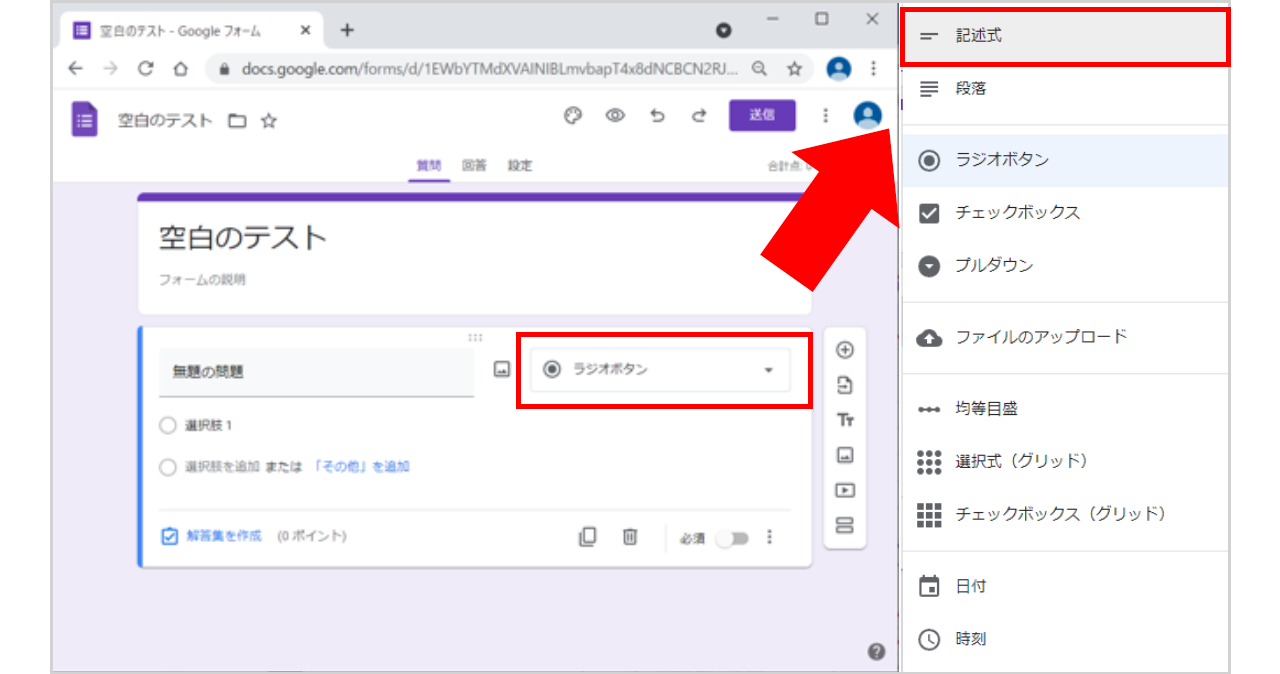1280x674 pixels.
Task: Click the 解答集を作成 link
Action: click(223, 536)
